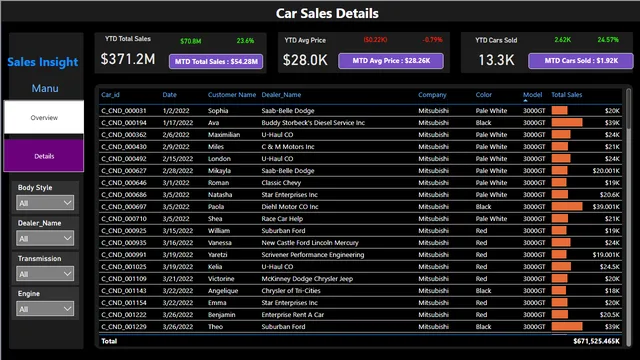Sort by Model column header
The height and width of the screenshot is (360, 640).
(533, 95)
